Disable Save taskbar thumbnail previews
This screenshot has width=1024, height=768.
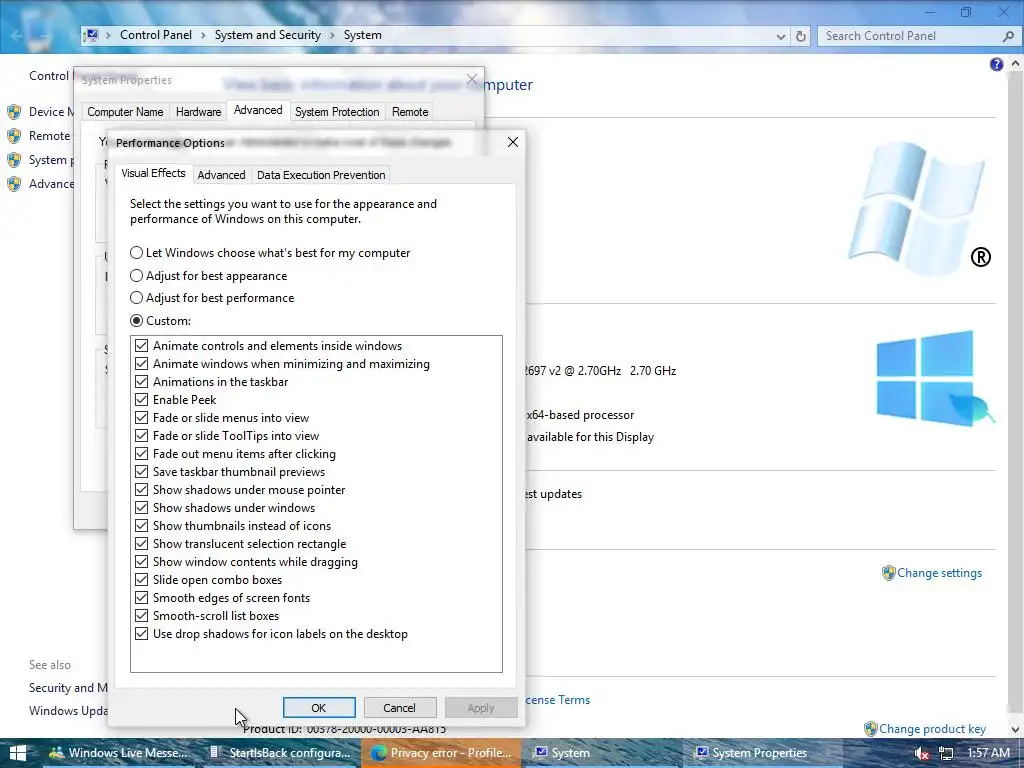click(x=141, y=472)
